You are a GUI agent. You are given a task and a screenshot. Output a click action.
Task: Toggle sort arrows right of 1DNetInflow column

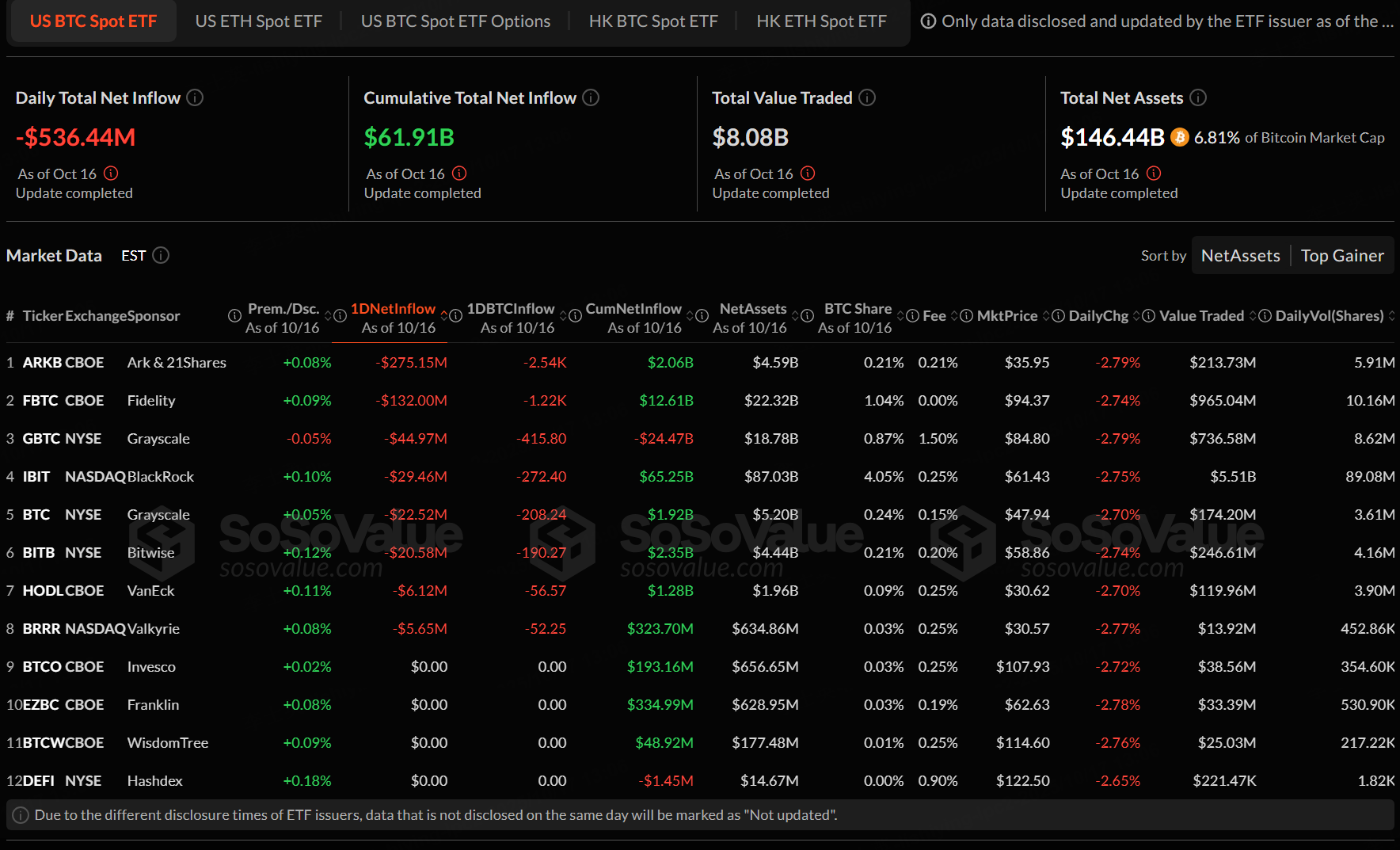[x=444, y=316]
